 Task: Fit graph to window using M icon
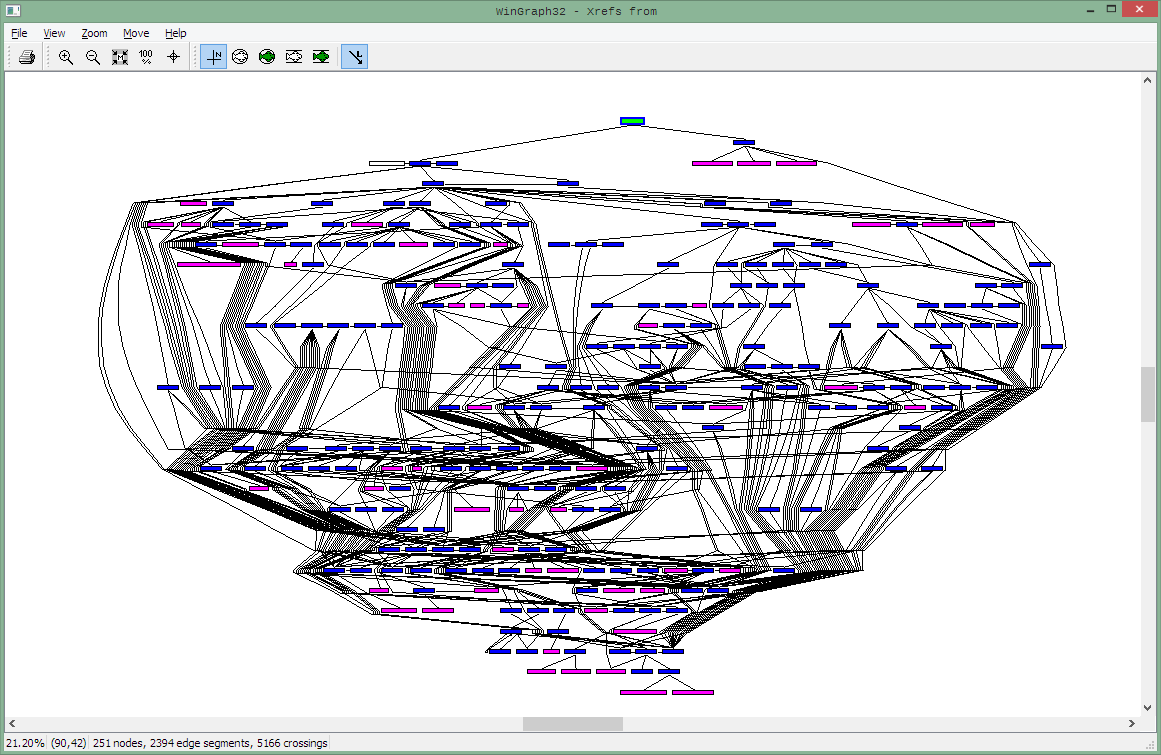(x=120, y=57)
